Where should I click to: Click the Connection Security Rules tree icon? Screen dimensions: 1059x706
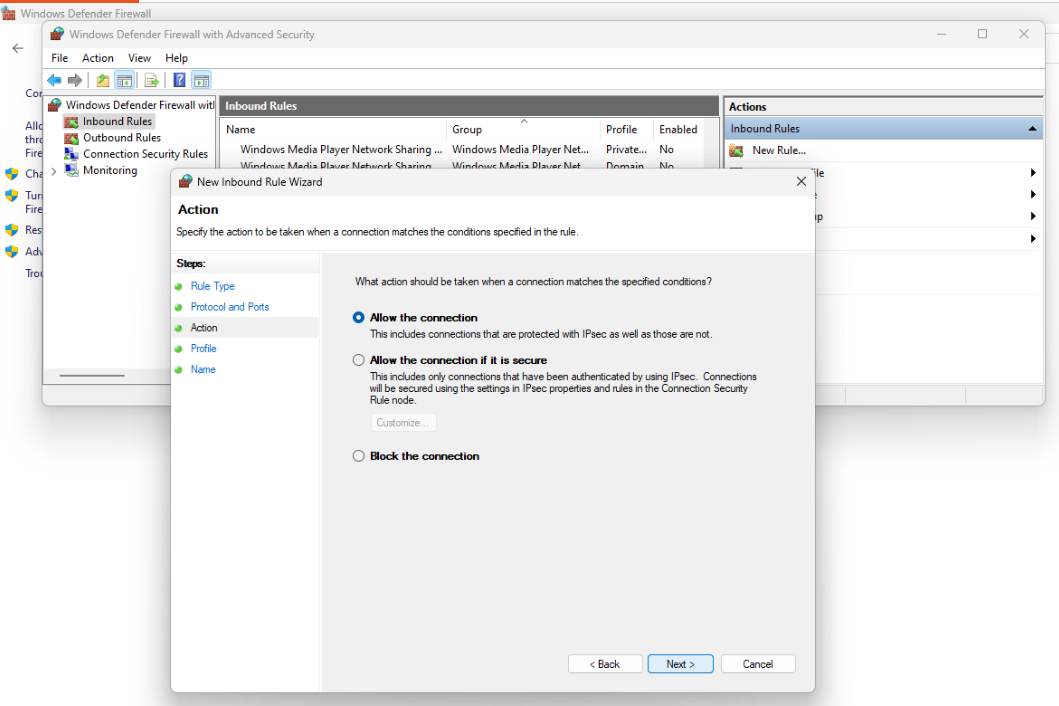click(71, 154)
